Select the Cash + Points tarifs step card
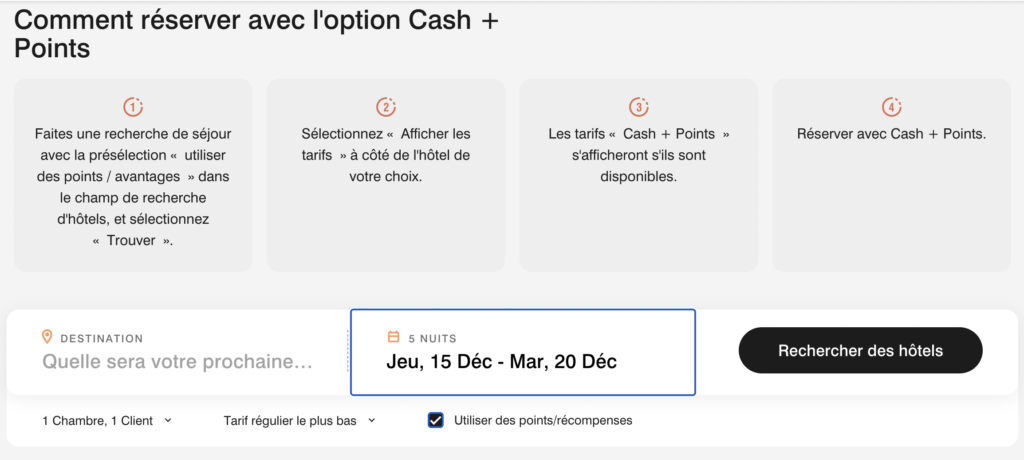Image resolution: width=1024 pixels, height=460 pixels. [x=639, y=175]
